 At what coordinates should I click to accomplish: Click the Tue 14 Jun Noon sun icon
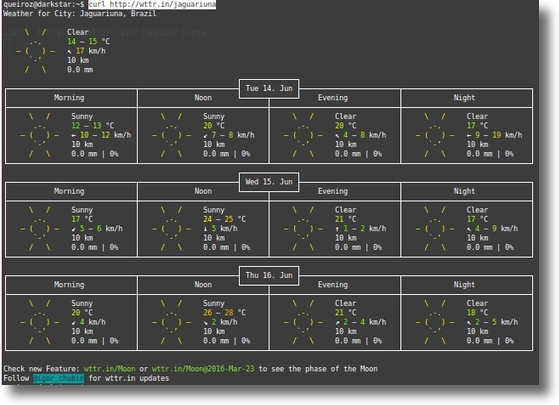click(x=171, y=135)
